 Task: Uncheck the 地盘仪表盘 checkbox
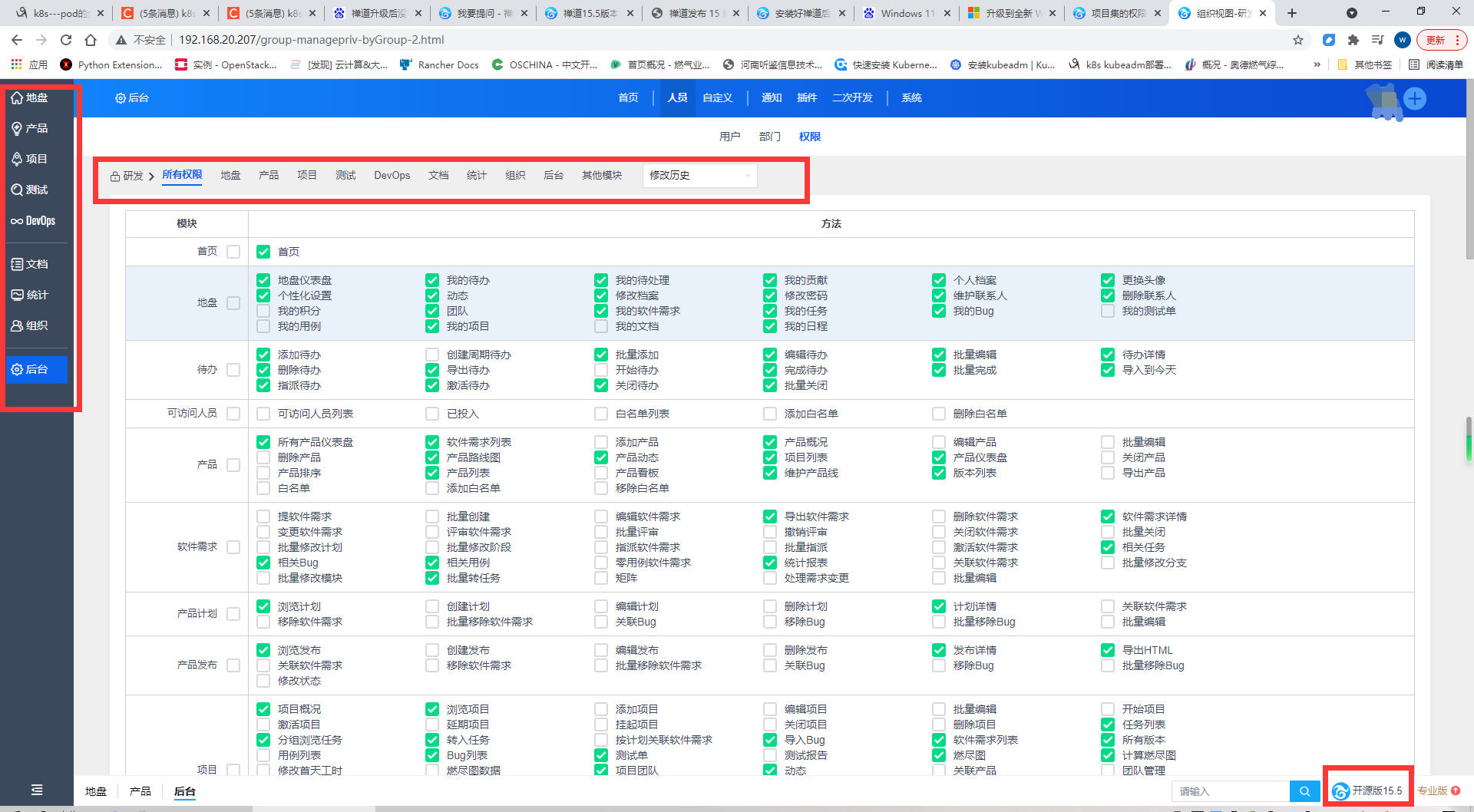(x=263, y=280)
